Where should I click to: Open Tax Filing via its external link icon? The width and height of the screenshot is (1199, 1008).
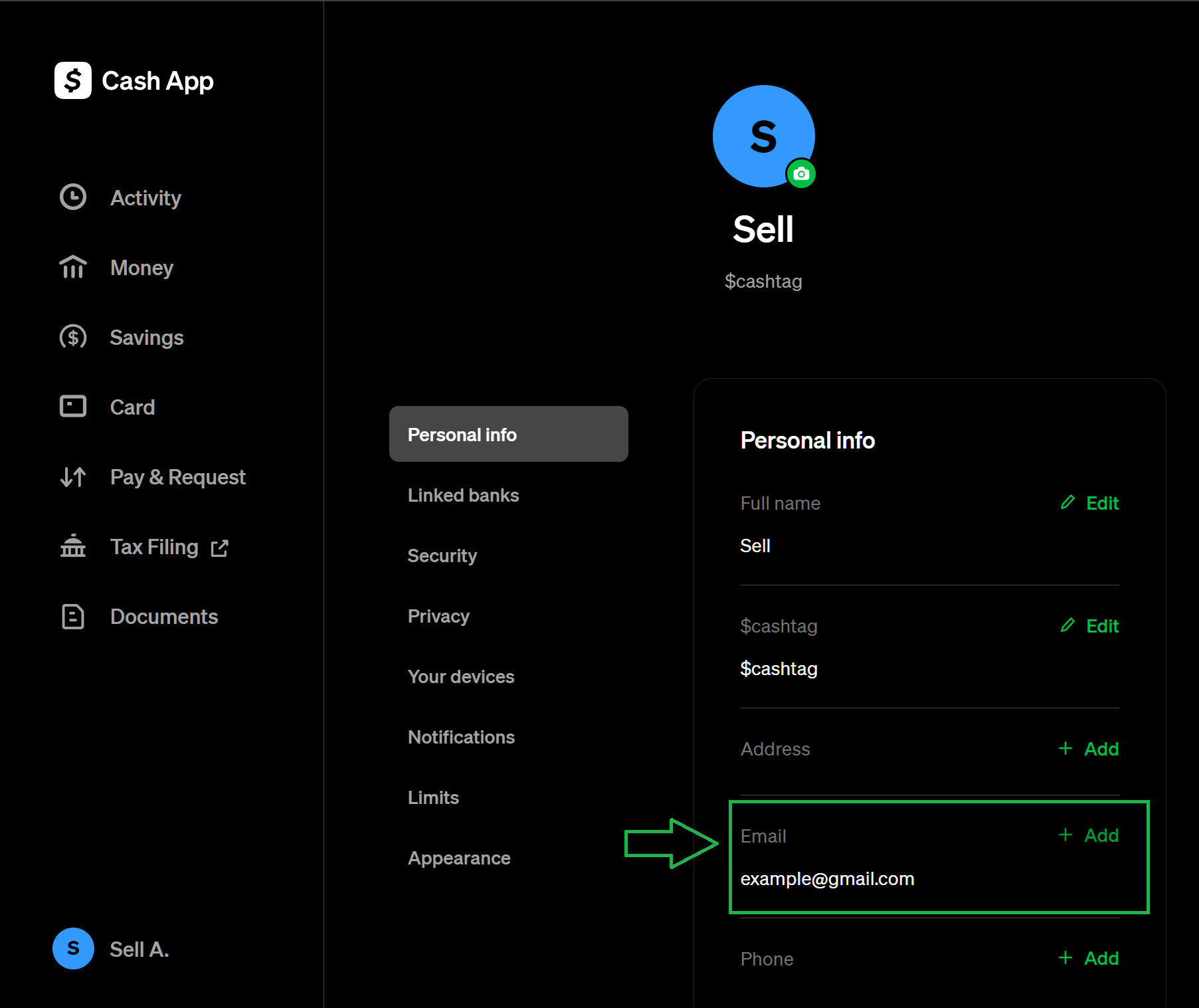coord(220,548)
